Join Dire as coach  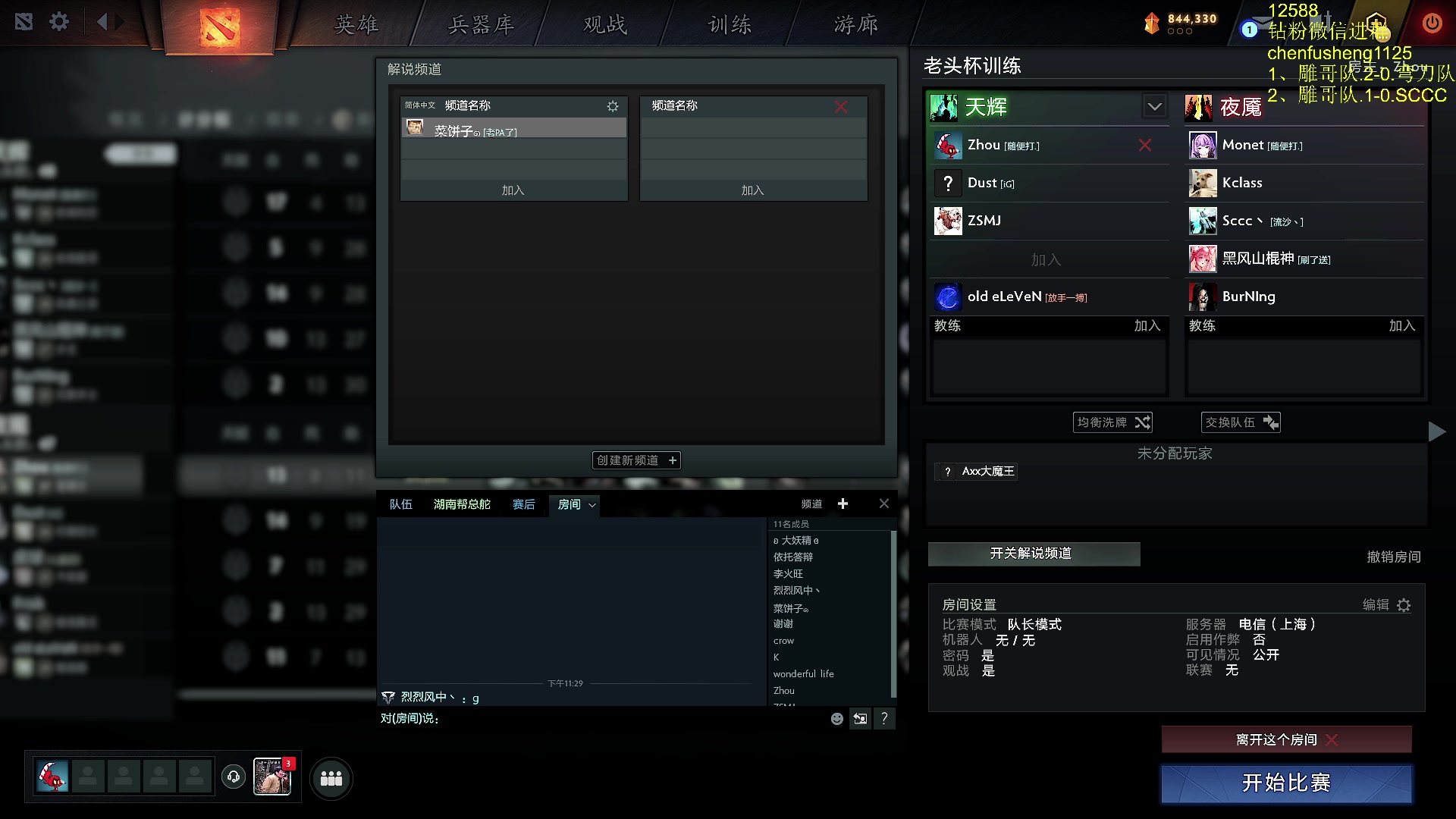(x=1401, y=325)
